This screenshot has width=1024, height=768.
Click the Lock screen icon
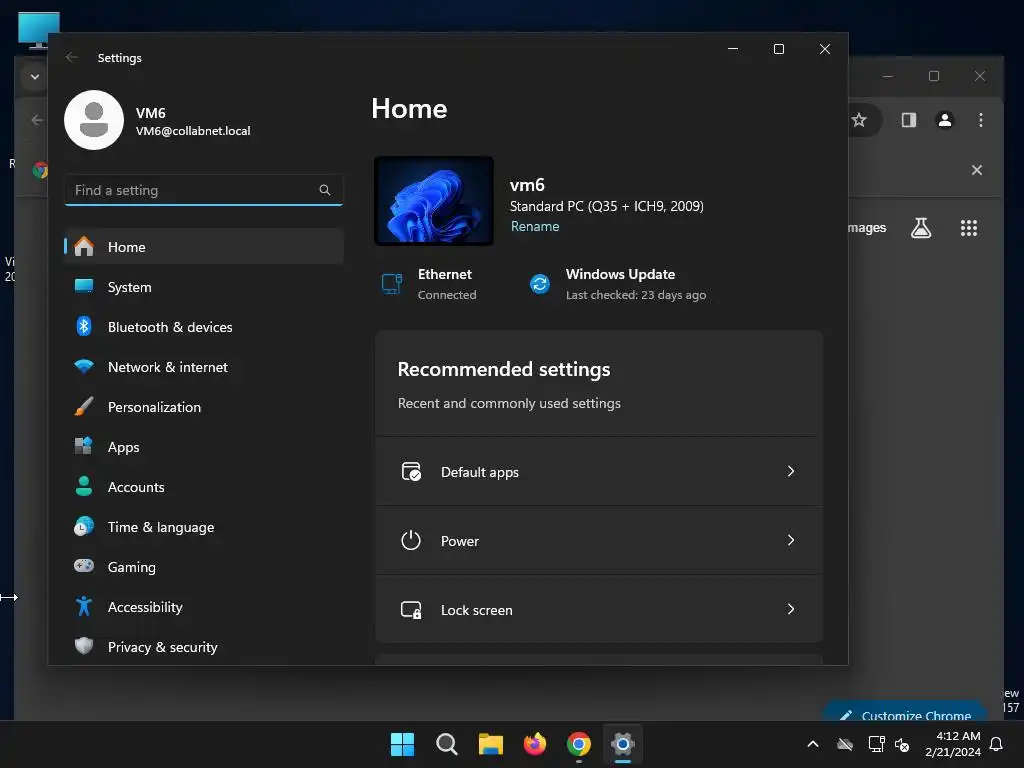pos(411,610)
